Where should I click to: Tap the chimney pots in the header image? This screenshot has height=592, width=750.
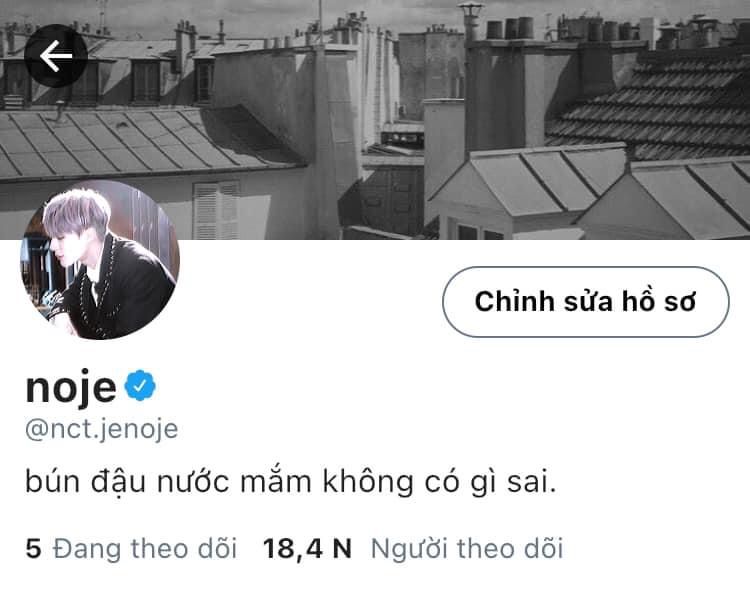[510, 28]
